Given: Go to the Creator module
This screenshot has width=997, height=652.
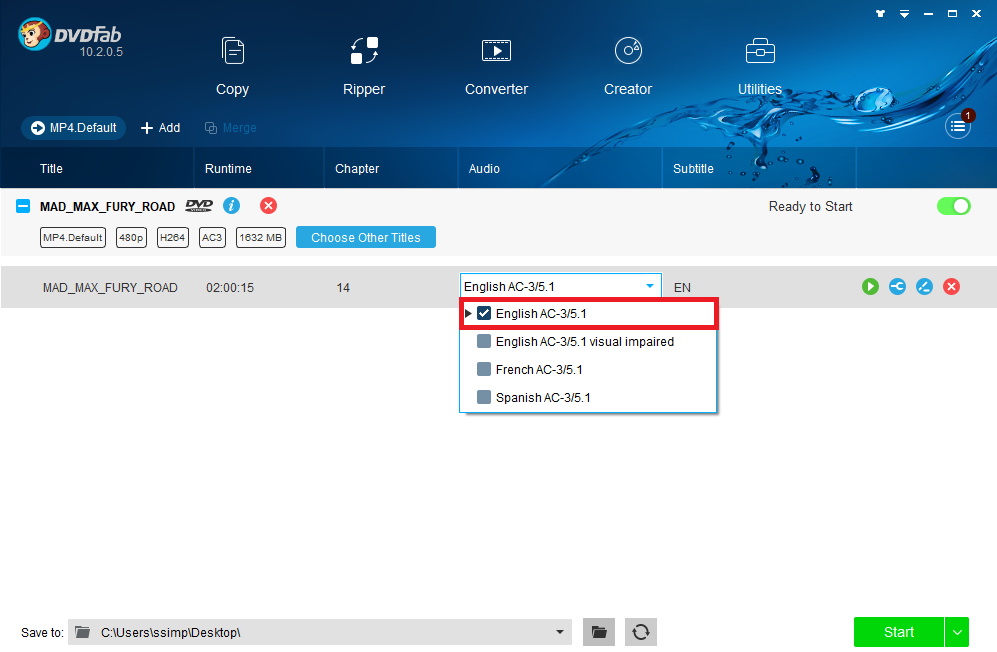Looking at the screenshot, I should (x=628, y=66).
